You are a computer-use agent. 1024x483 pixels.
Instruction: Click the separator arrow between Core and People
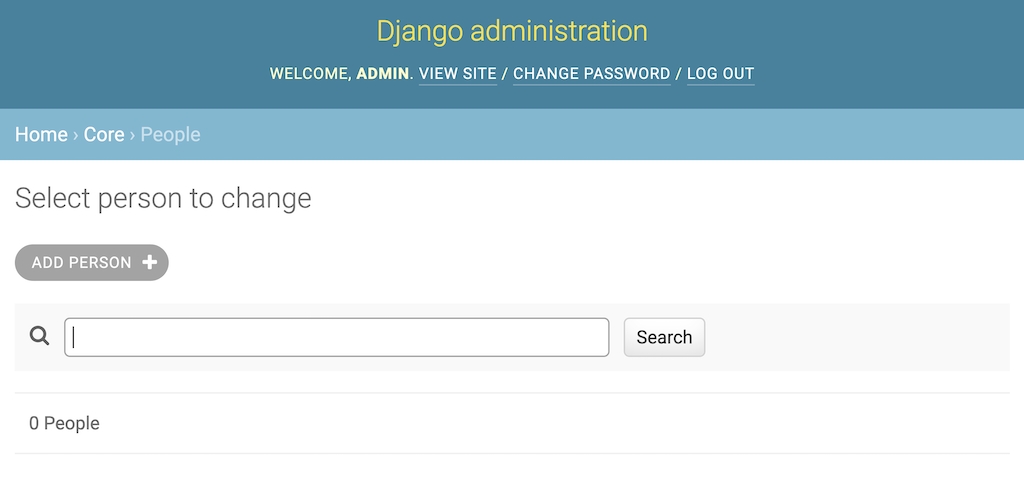click(x=132, y=134)
